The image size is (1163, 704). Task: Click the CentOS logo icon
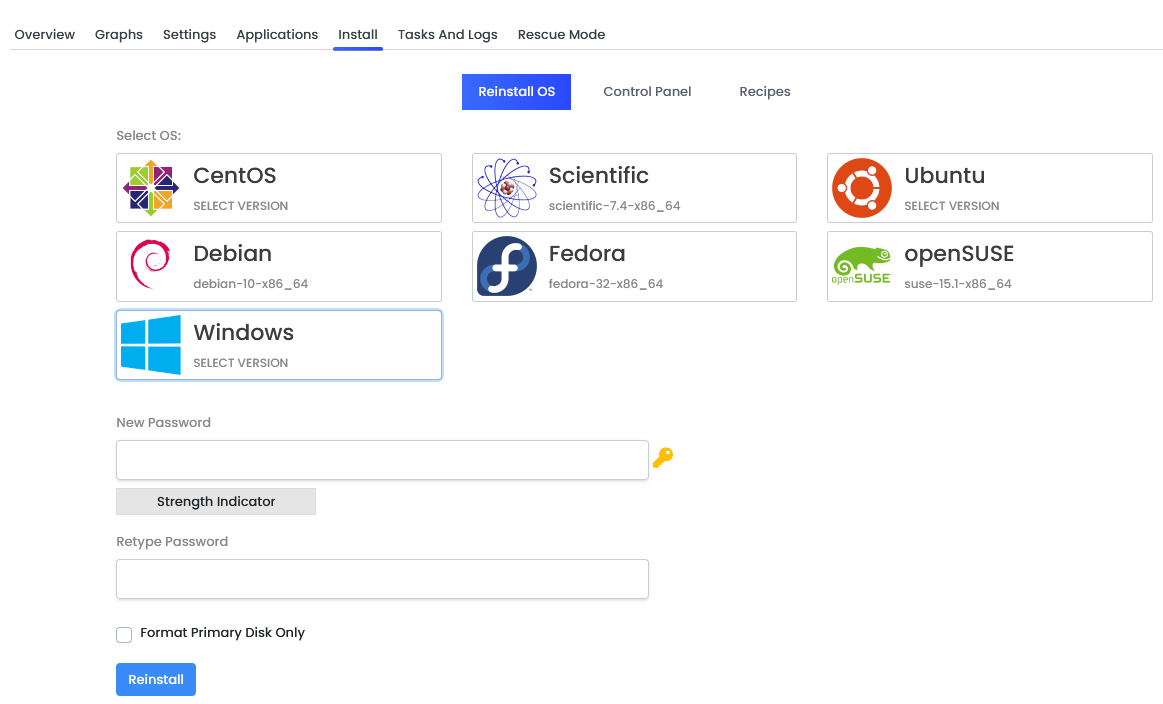tap(151, 188)
